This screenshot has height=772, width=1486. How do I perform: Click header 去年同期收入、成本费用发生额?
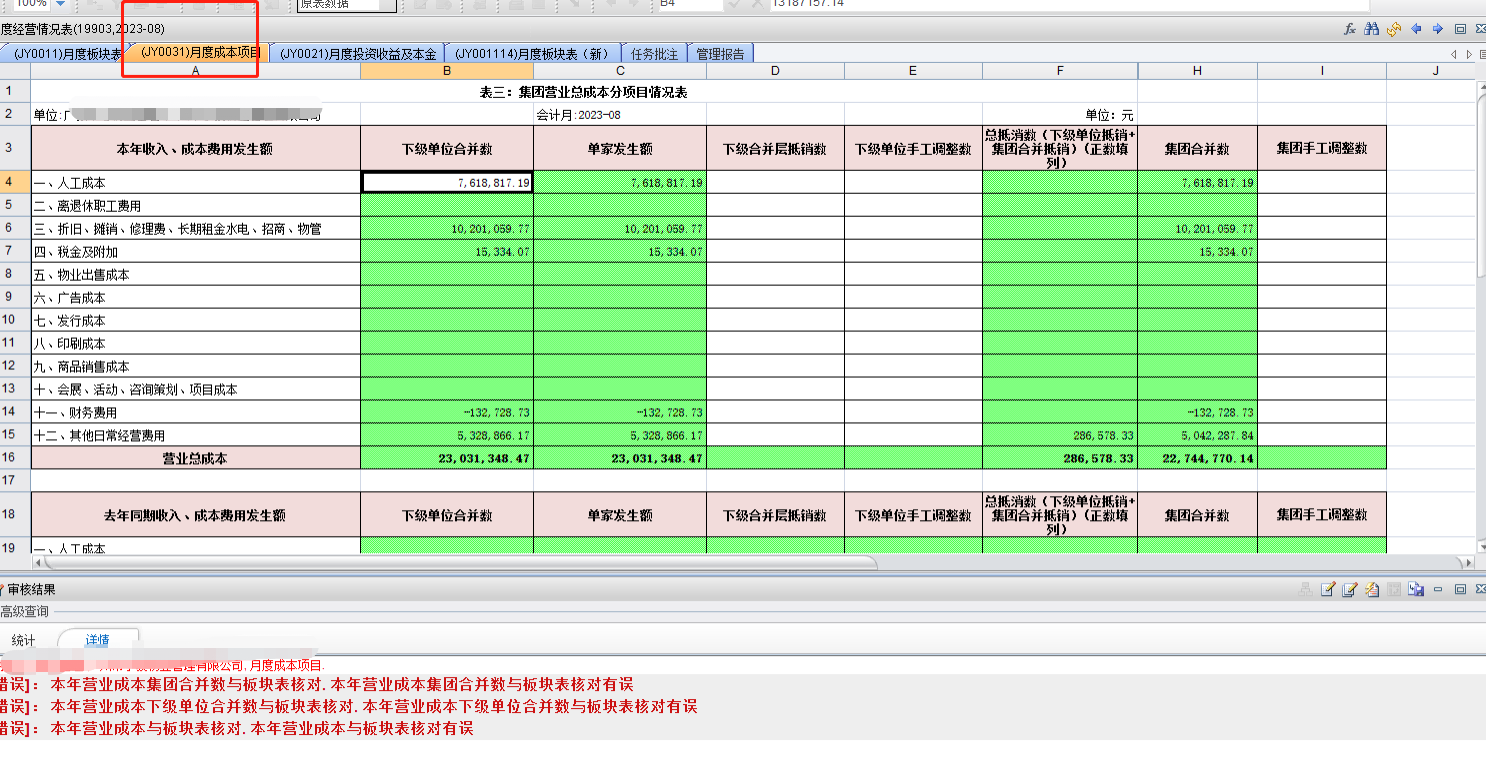195,515
